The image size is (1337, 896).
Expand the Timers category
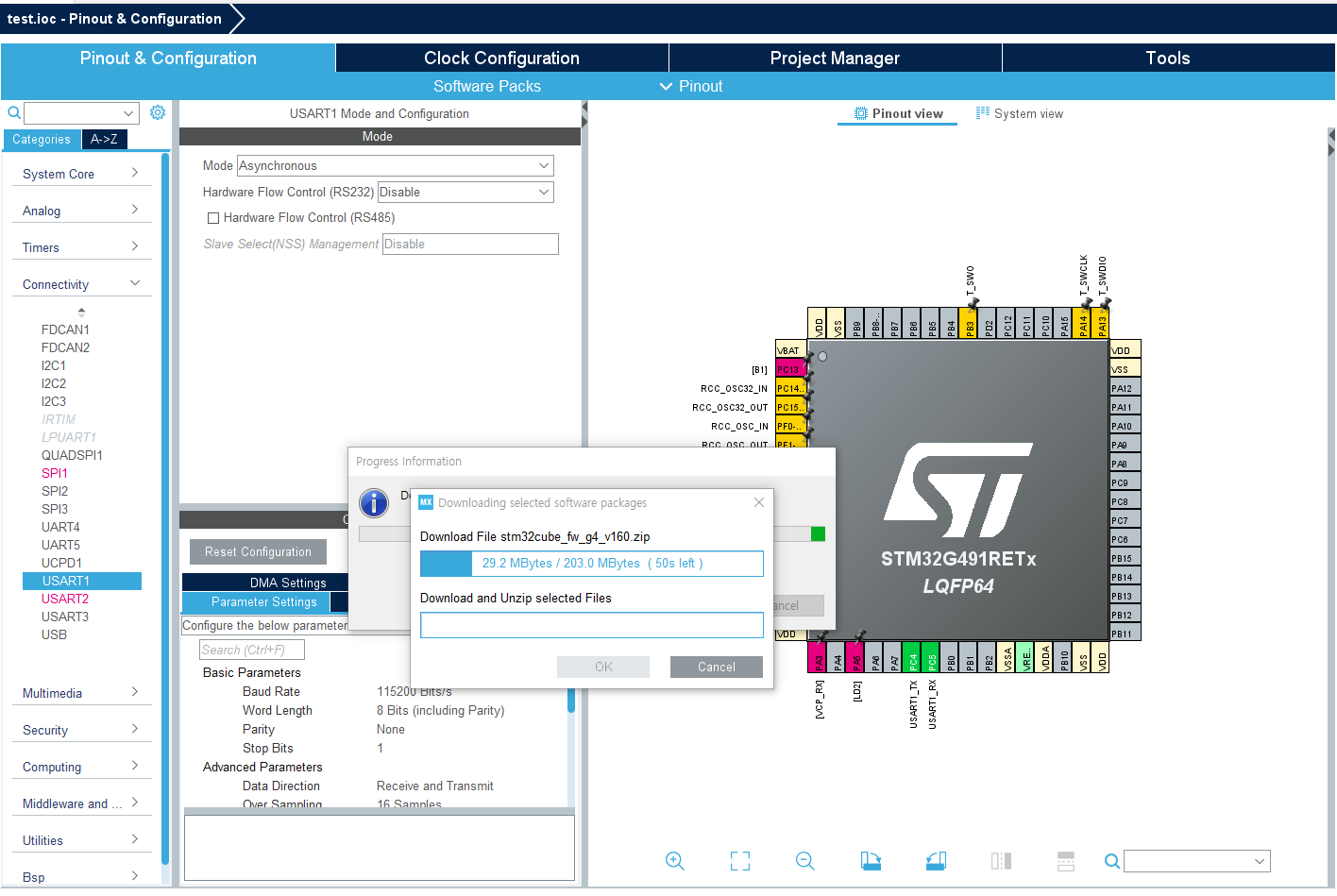pos(81,247)
